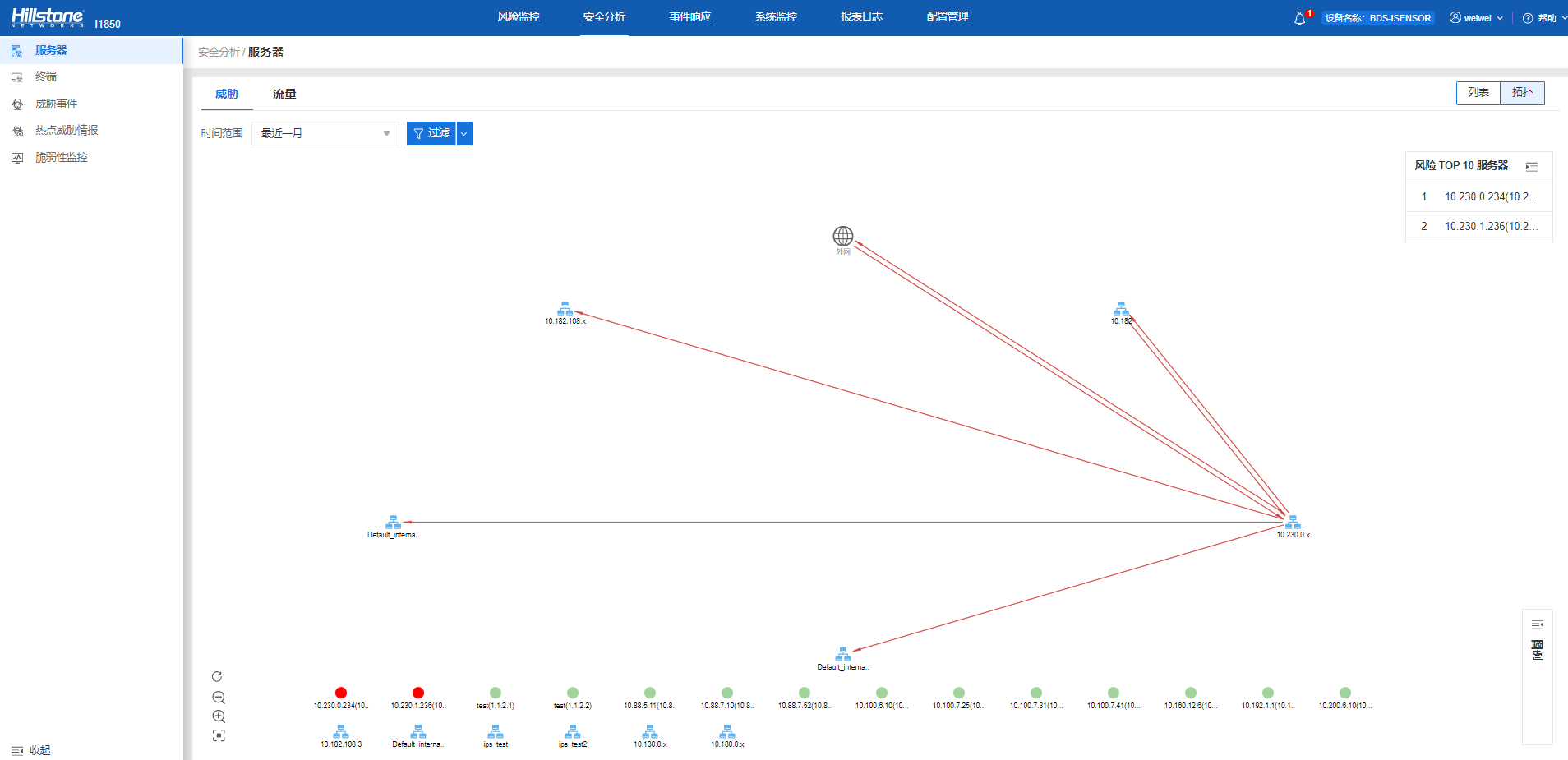
Task: Select the 10.182.108.x subnet node
Action: (x=565, y=309)
